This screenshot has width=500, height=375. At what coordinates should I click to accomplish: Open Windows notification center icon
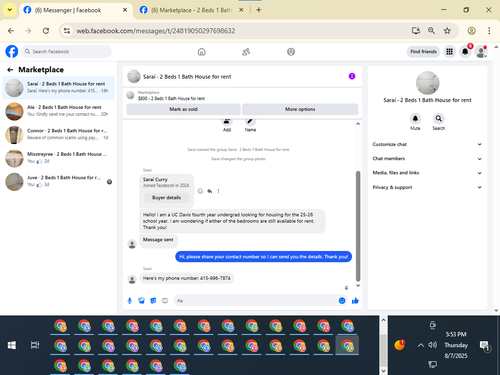(x=484, y=346)
